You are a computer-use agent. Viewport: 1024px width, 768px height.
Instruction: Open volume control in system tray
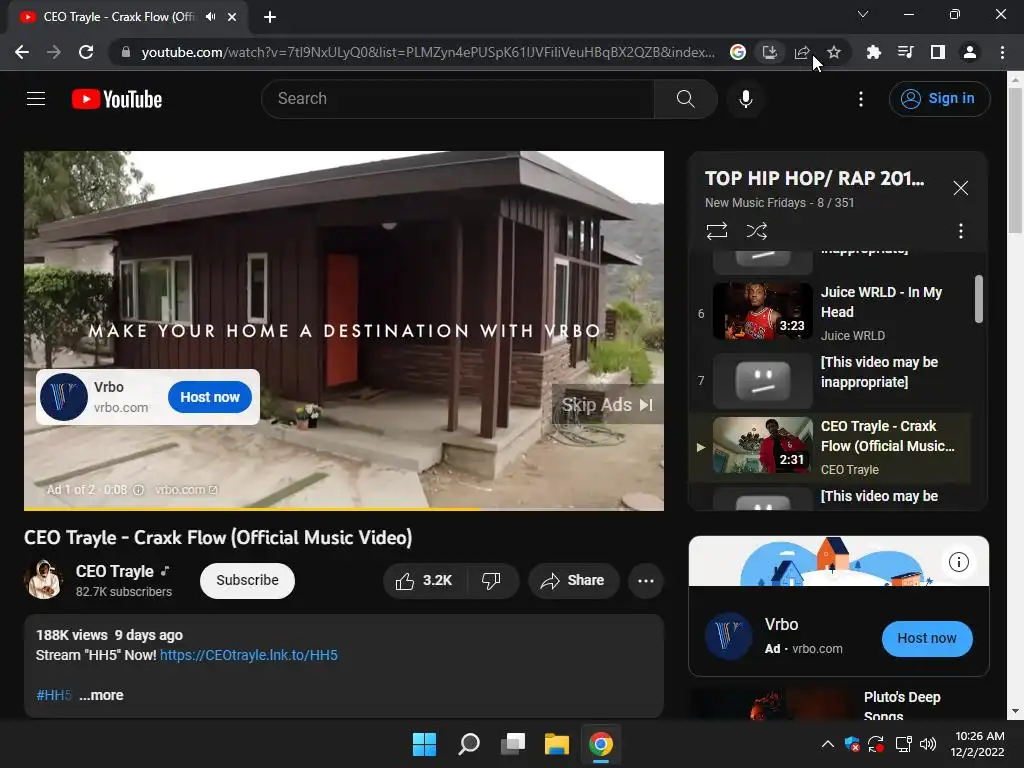[x=928, y=744]
